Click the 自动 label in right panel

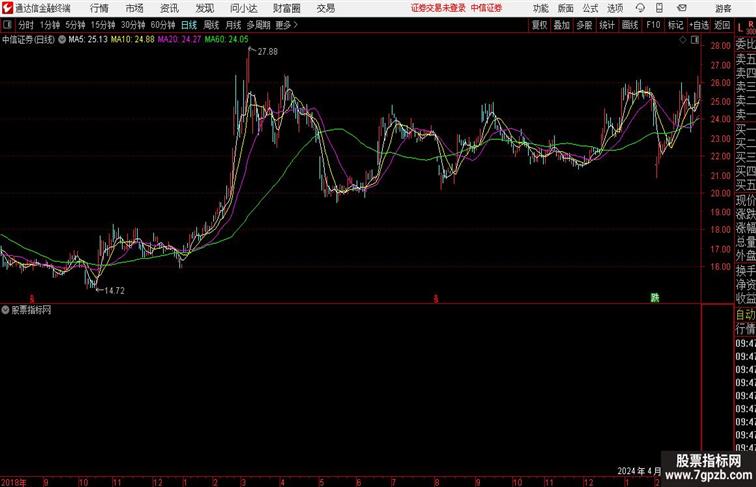click(x=745, y=315)
